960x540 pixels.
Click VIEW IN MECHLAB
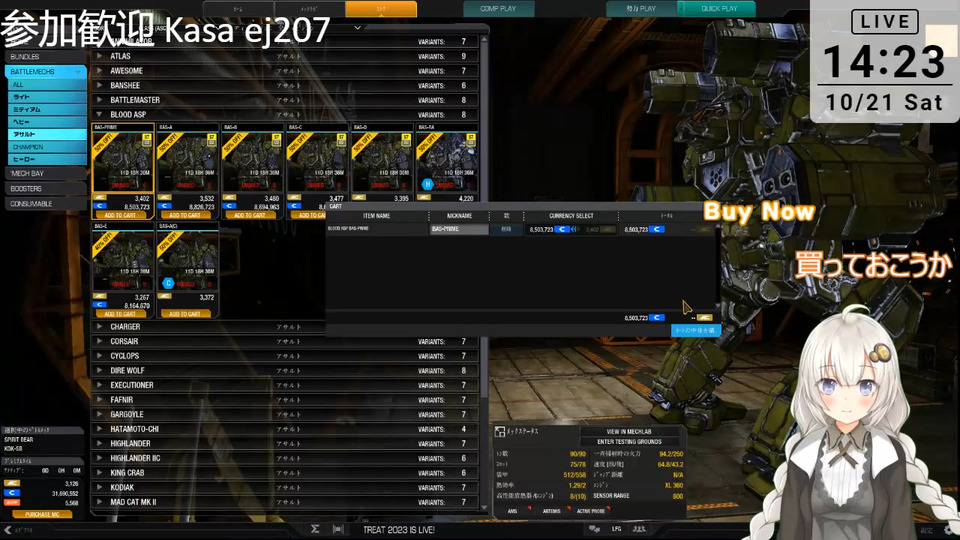tap(629, 432)
